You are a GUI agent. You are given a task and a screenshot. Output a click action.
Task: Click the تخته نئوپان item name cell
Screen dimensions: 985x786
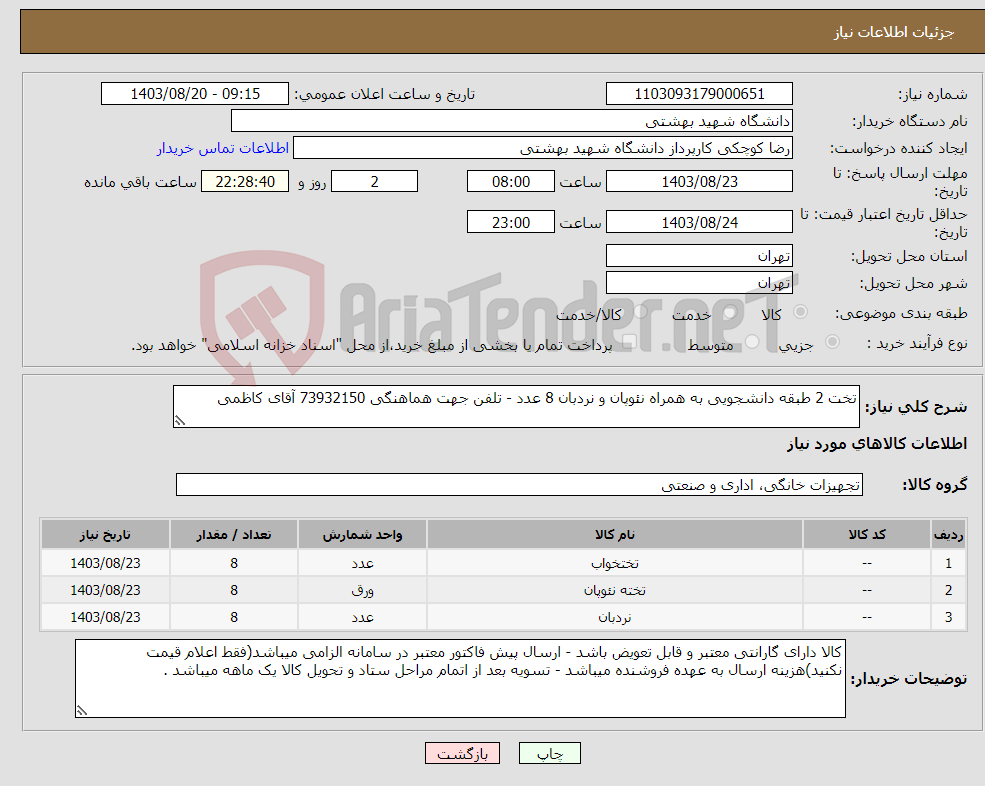pos(615,590)
